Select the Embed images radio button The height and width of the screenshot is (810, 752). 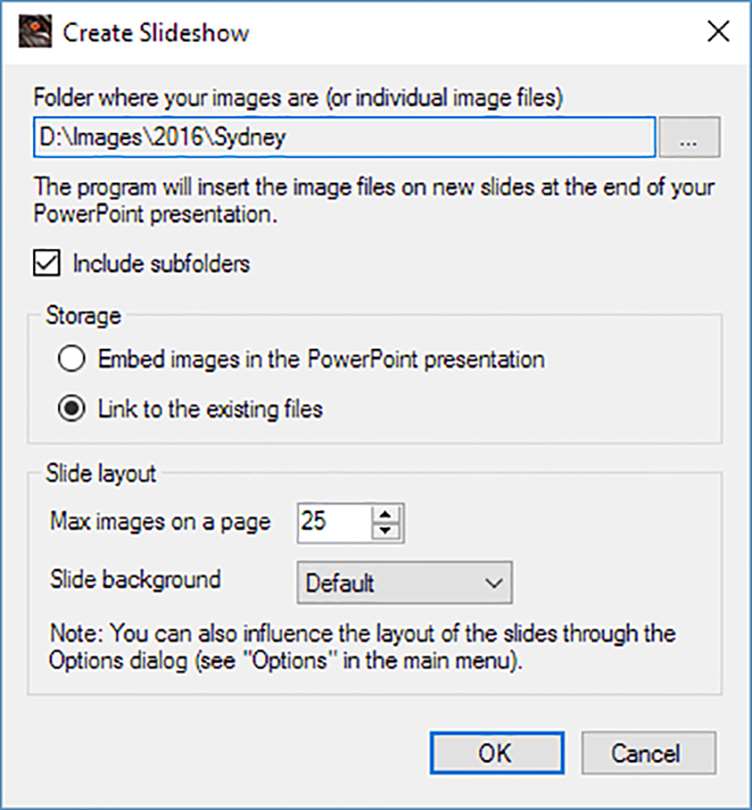pos(72,359)
